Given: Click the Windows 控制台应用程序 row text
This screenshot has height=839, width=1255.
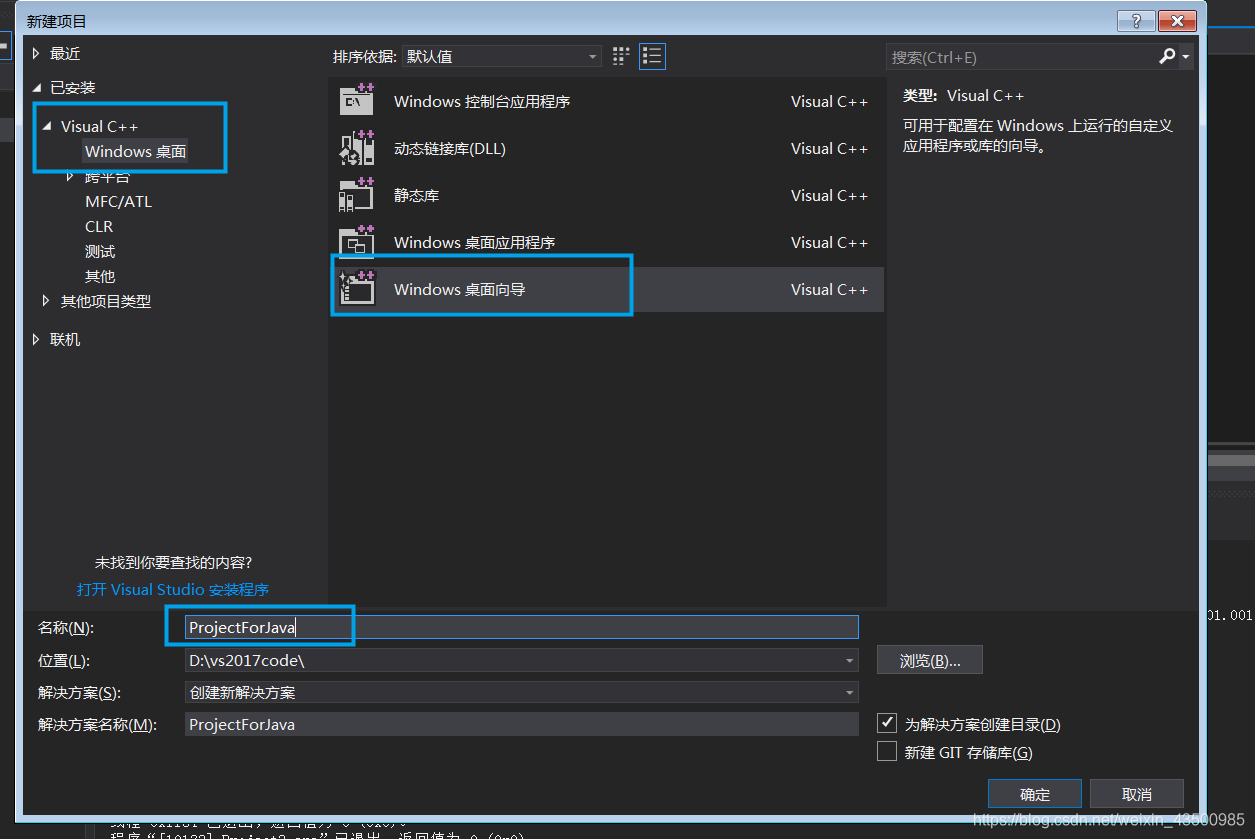Looking at the screenshot, I should (x=482, y=101).
